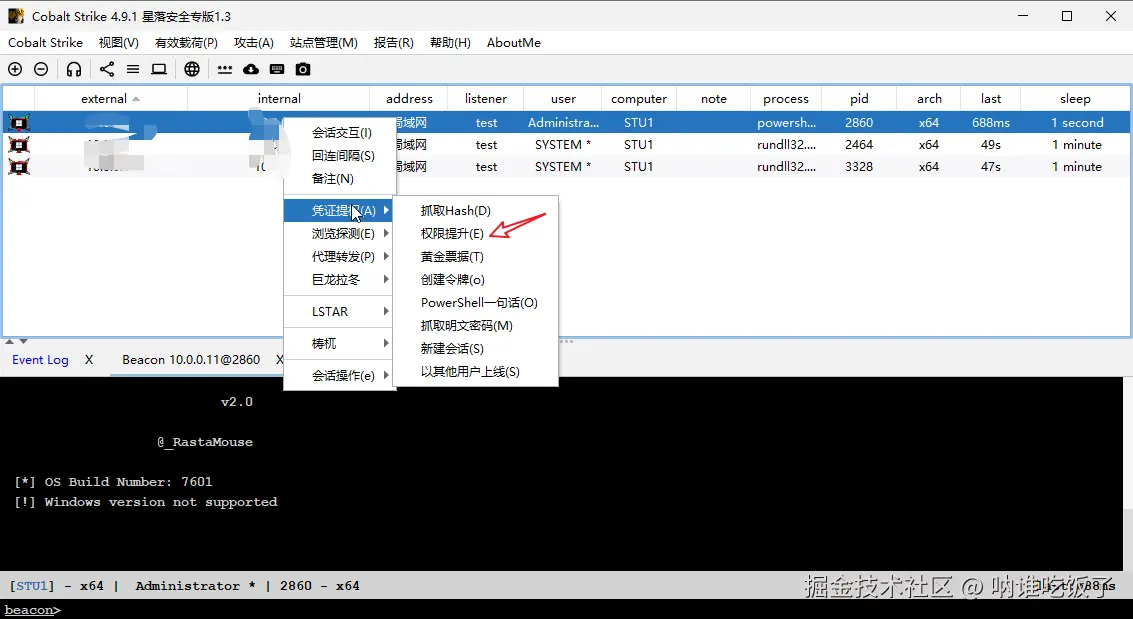
Task: Open the 帮助(H) menu
Action: pyautogui.click(x=450, y=43)
